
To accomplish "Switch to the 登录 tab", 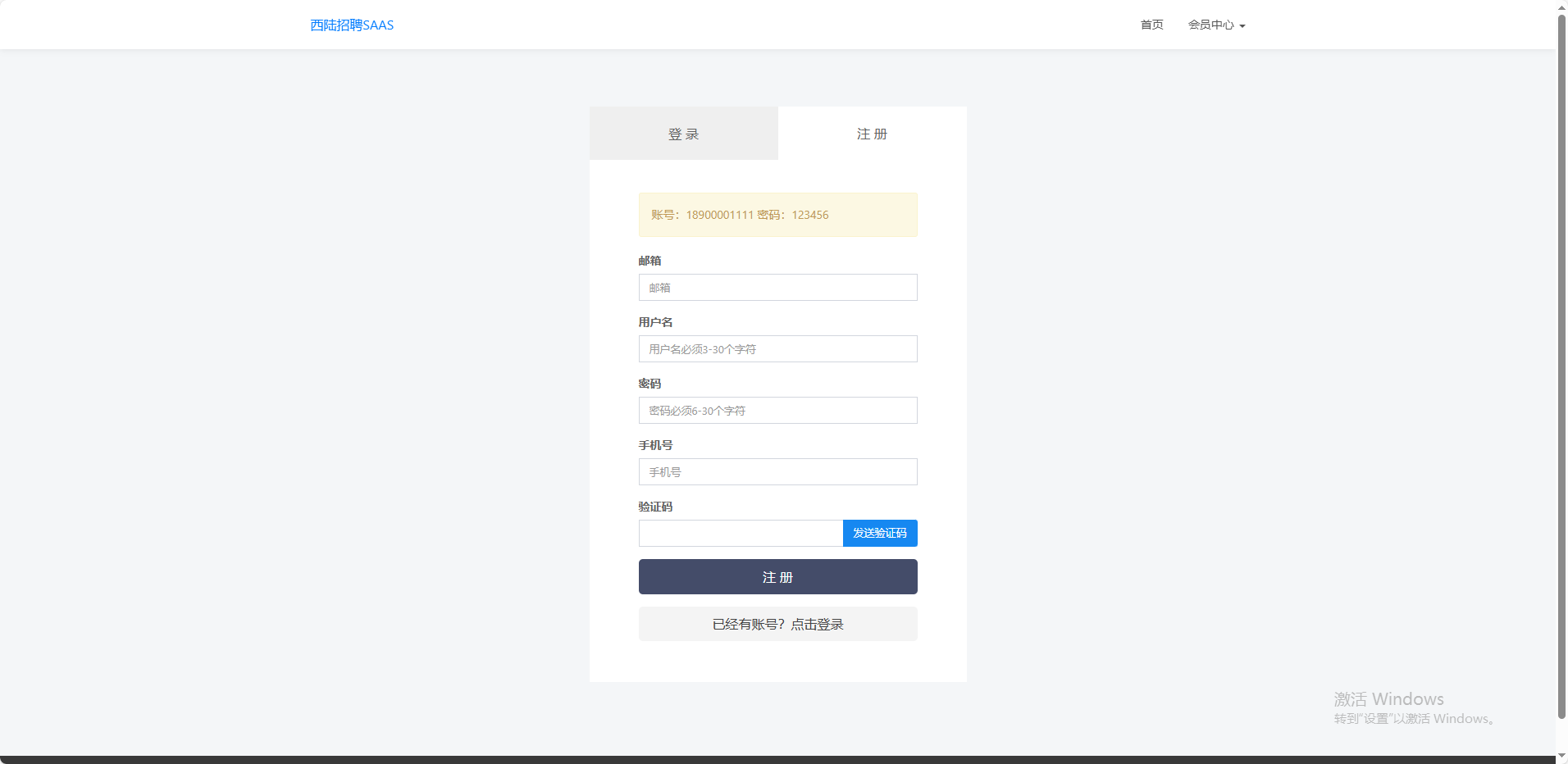I will [683, 134].
